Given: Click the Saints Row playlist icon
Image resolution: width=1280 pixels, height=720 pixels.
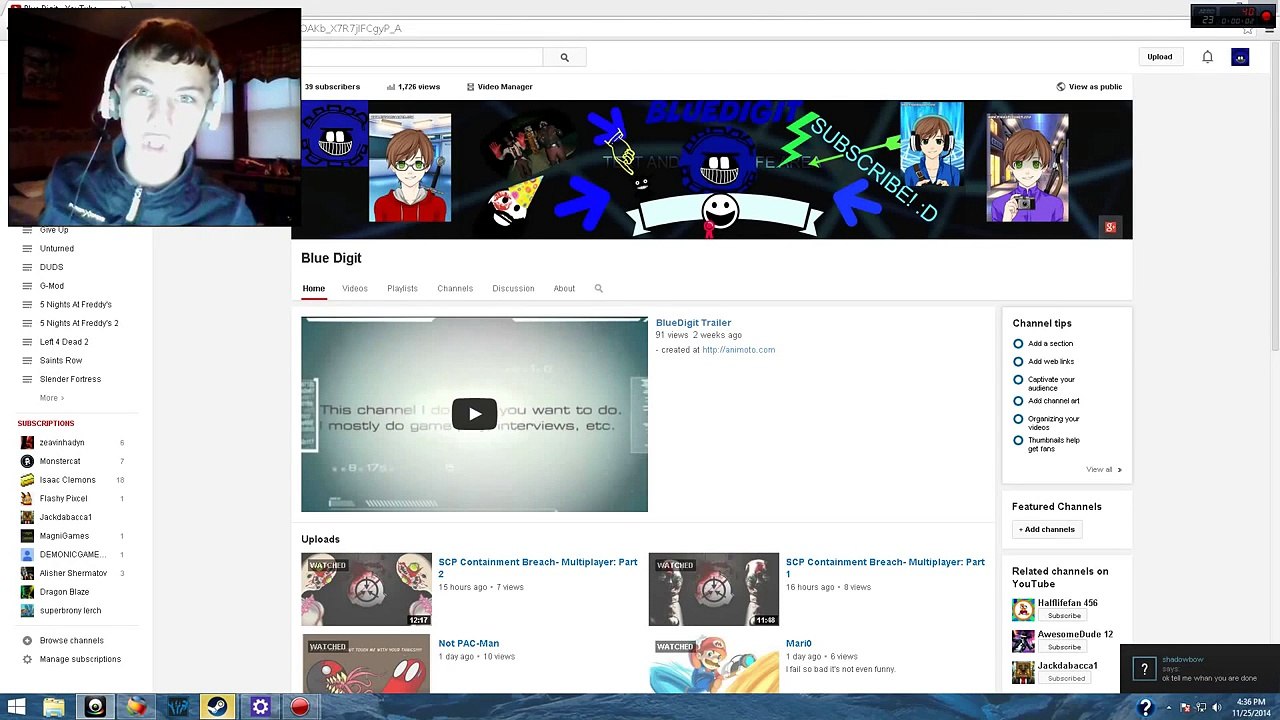Looking at the screenshot, I should tap(27, 360).
